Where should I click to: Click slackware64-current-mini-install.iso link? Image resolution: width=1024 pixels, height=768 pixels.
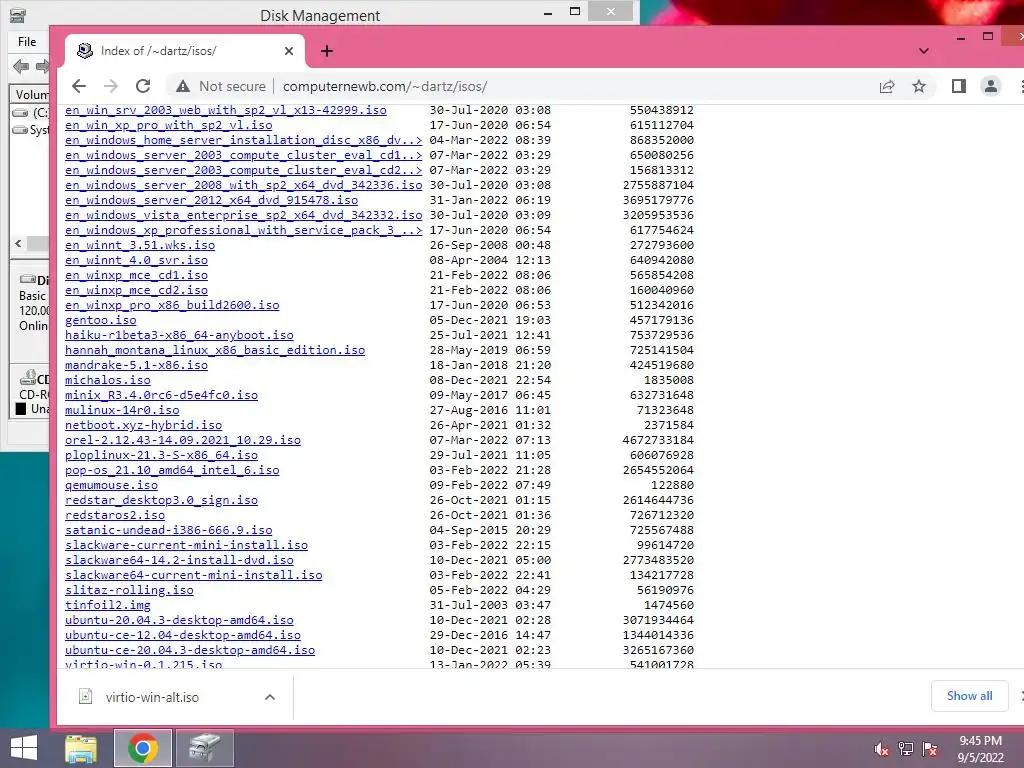(x=193, y=575)
